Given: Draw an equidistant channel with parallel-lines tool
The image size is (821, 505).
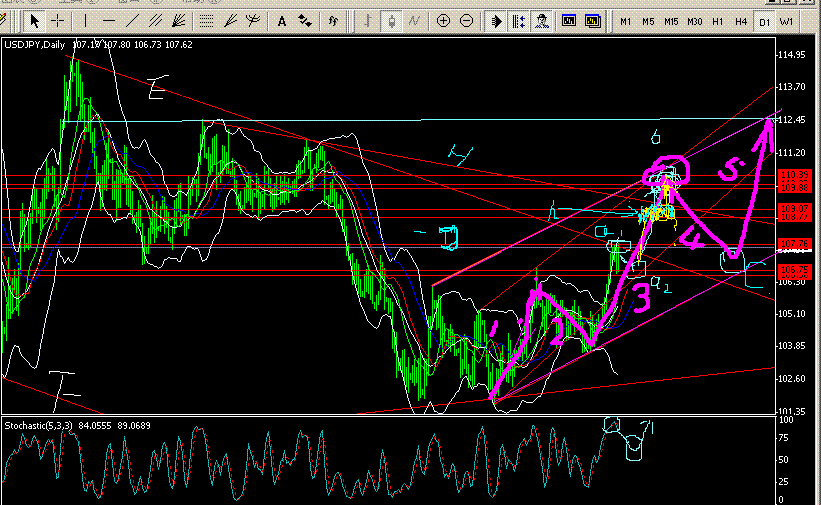Looking at the screenshot, I should pos(157,20).
